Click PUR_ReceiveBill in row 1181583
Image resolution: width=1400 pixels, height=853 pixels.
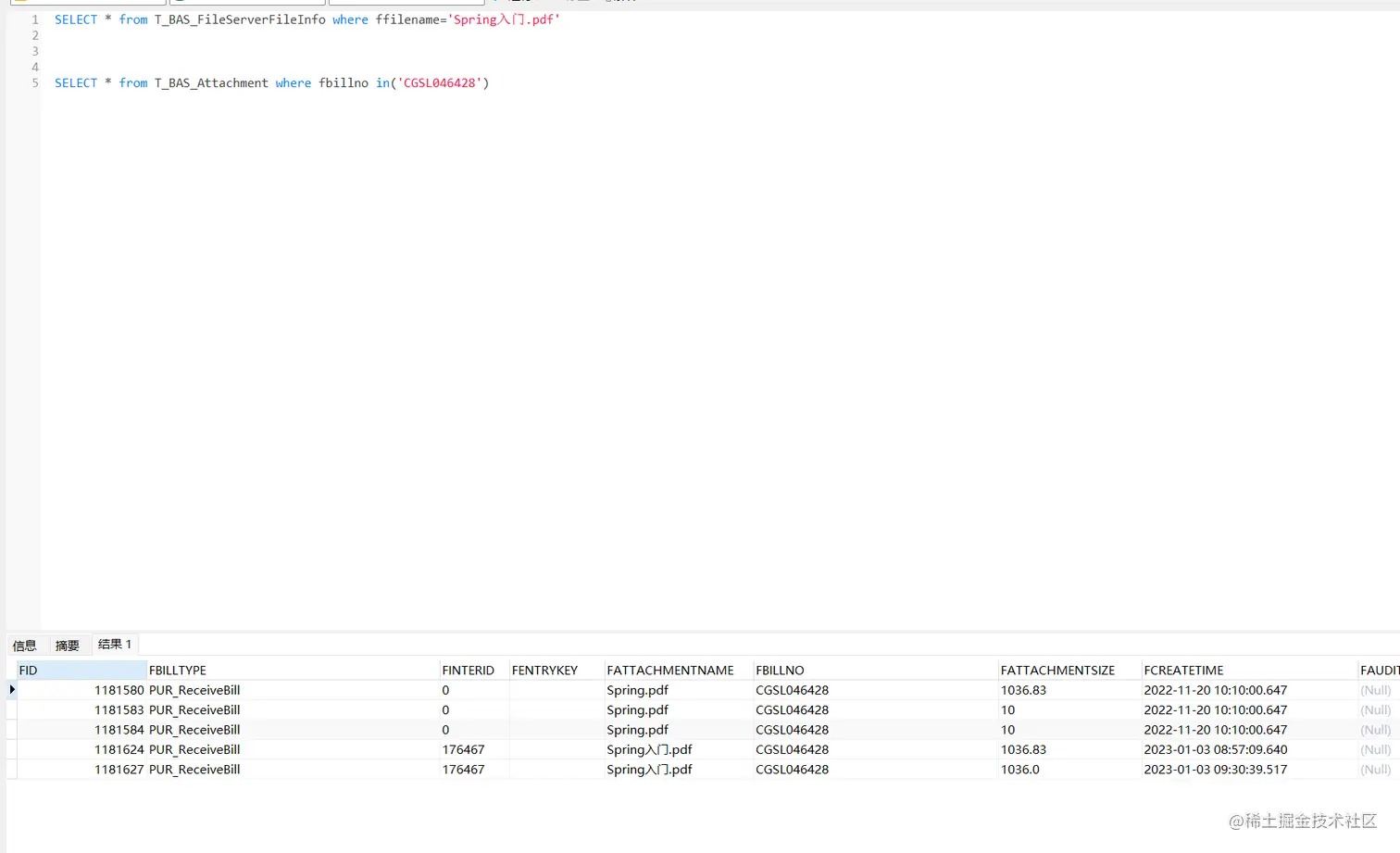click(194, 710)
